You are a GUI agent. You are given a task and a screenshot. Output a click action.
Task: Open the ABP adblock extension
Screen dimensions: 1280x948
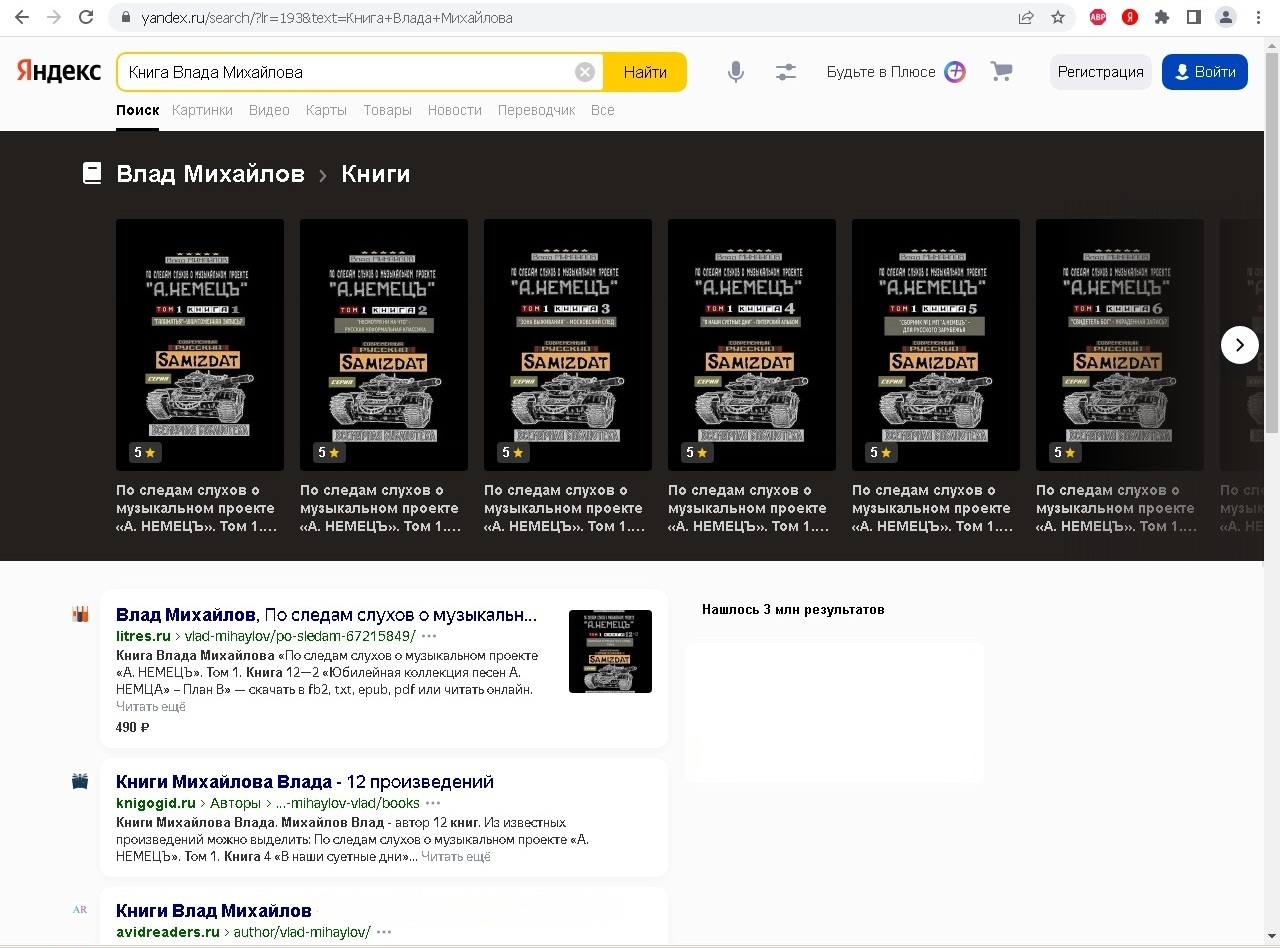point(1098,17)
